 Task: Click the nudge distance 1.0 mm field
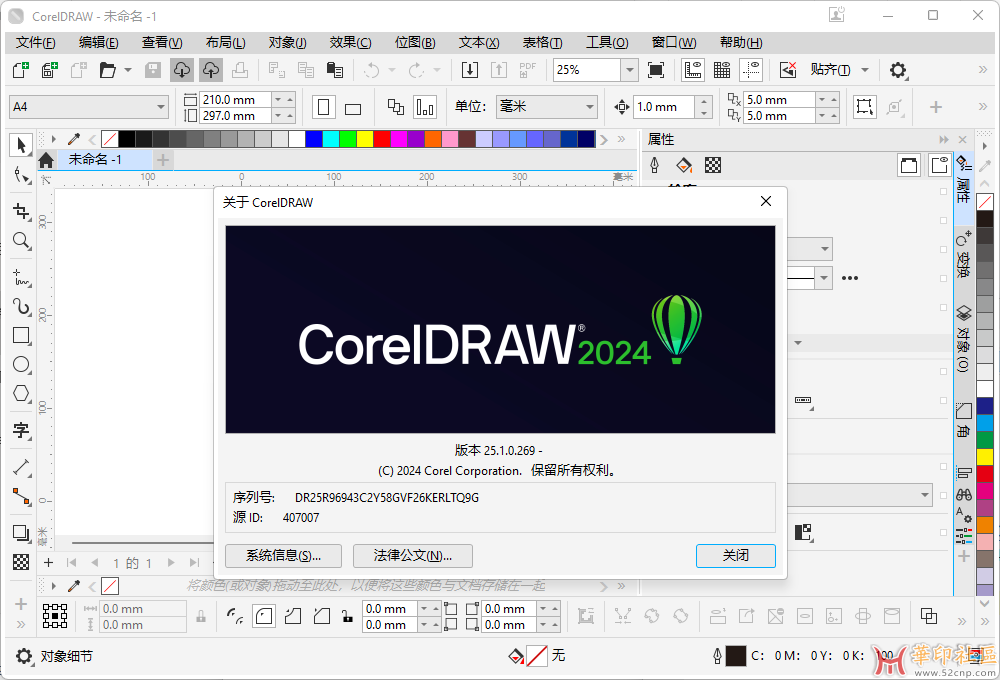663,107
